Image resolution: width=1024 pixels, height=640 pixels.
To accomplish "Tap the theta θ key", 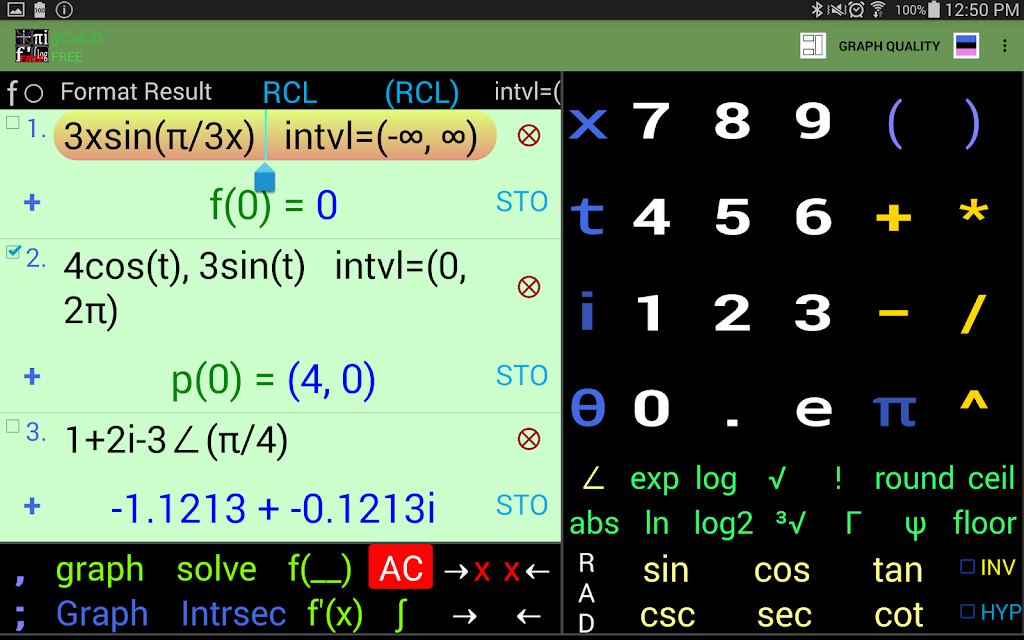I will click(588, 408).
